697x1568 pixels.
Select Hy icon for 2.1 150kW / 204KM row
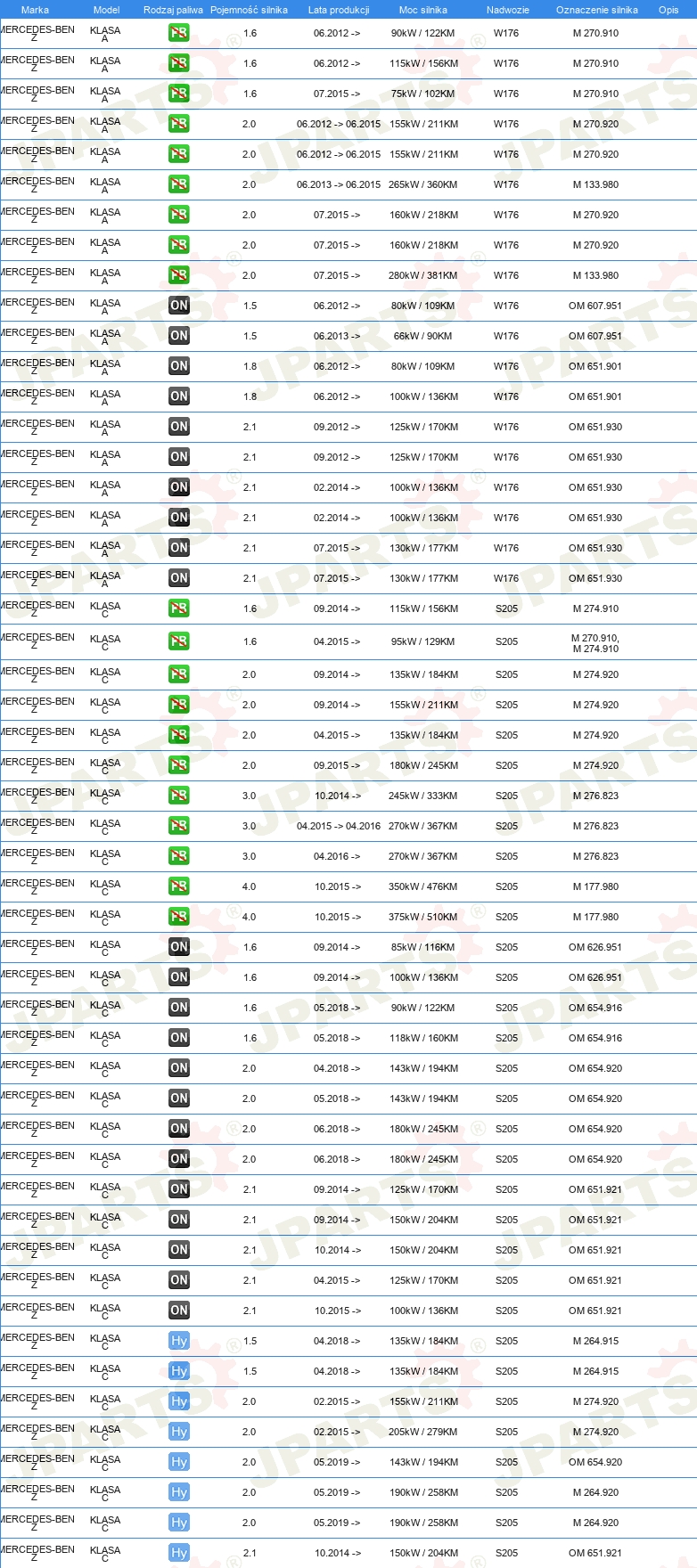(179, 1553)
